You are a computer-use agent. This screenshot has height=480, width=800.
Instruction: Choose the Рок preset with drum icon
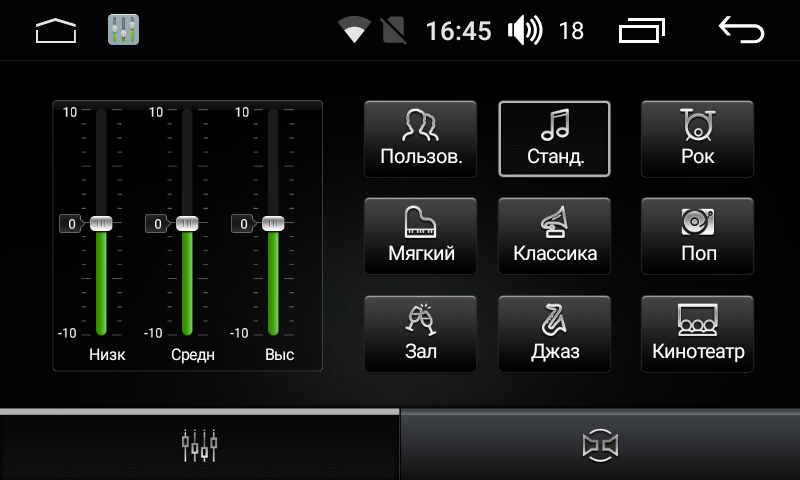pos(697,139)
